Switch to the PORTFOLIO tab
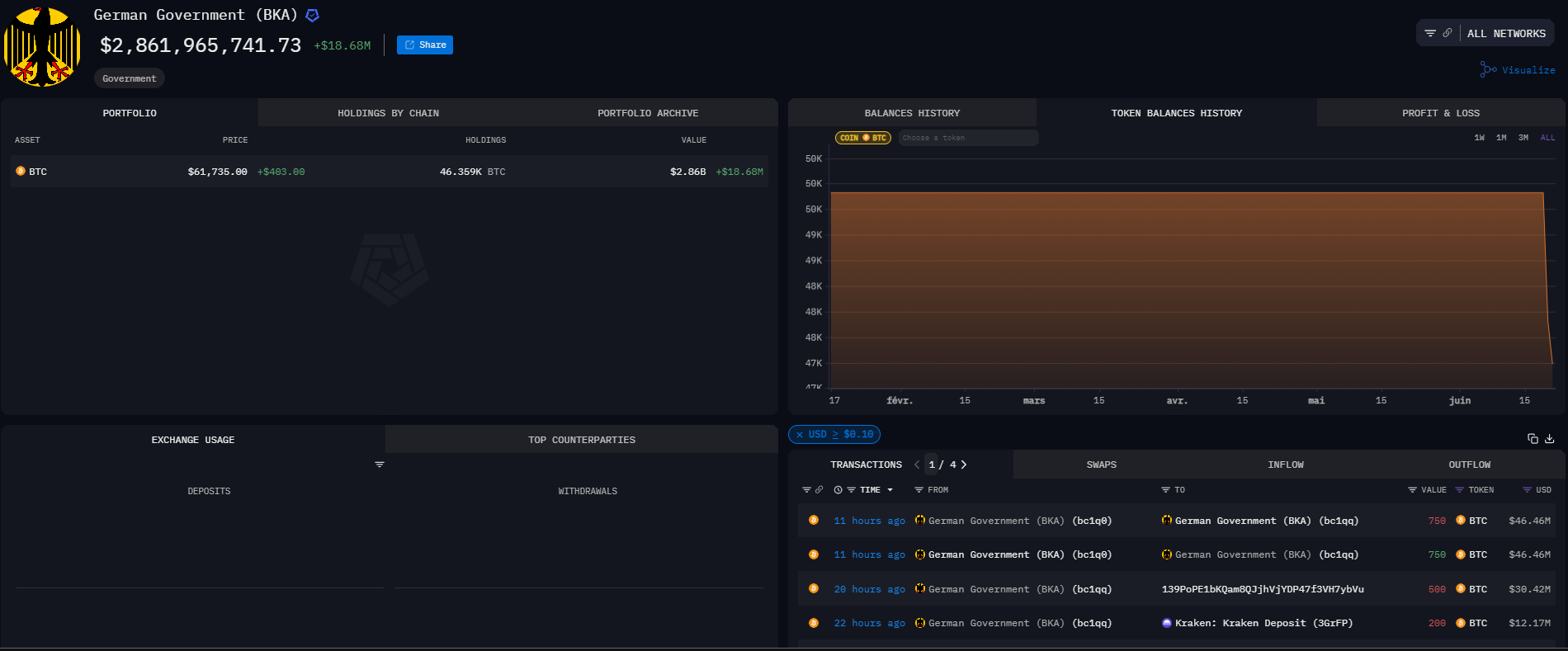The width and height of the screenshot is (1568, 651). pyautogui.click(x=130, y=113)
